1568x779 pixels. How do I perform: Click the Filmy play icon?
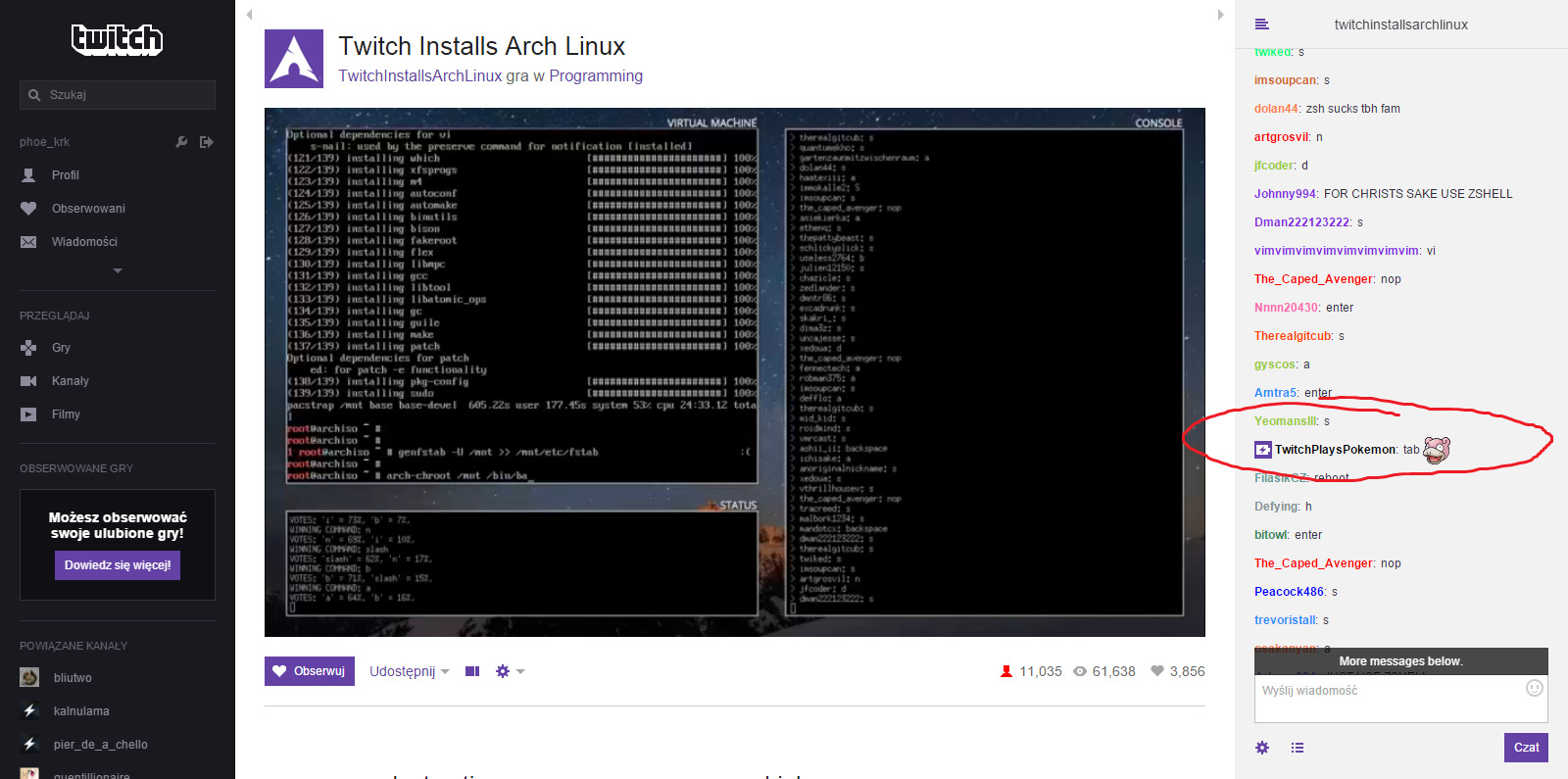click(28, 414)
